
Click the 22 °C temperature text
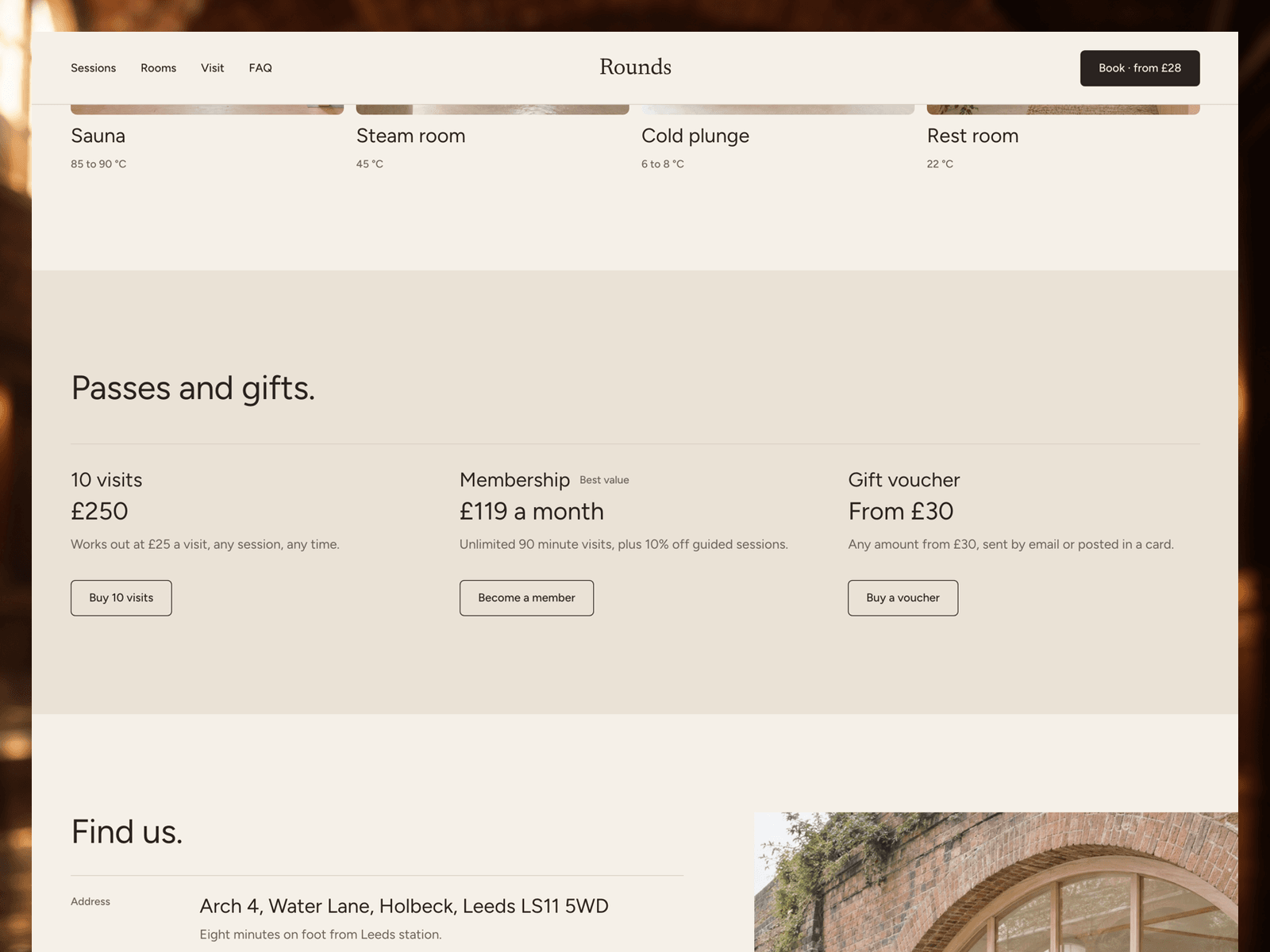coord(940,164)
